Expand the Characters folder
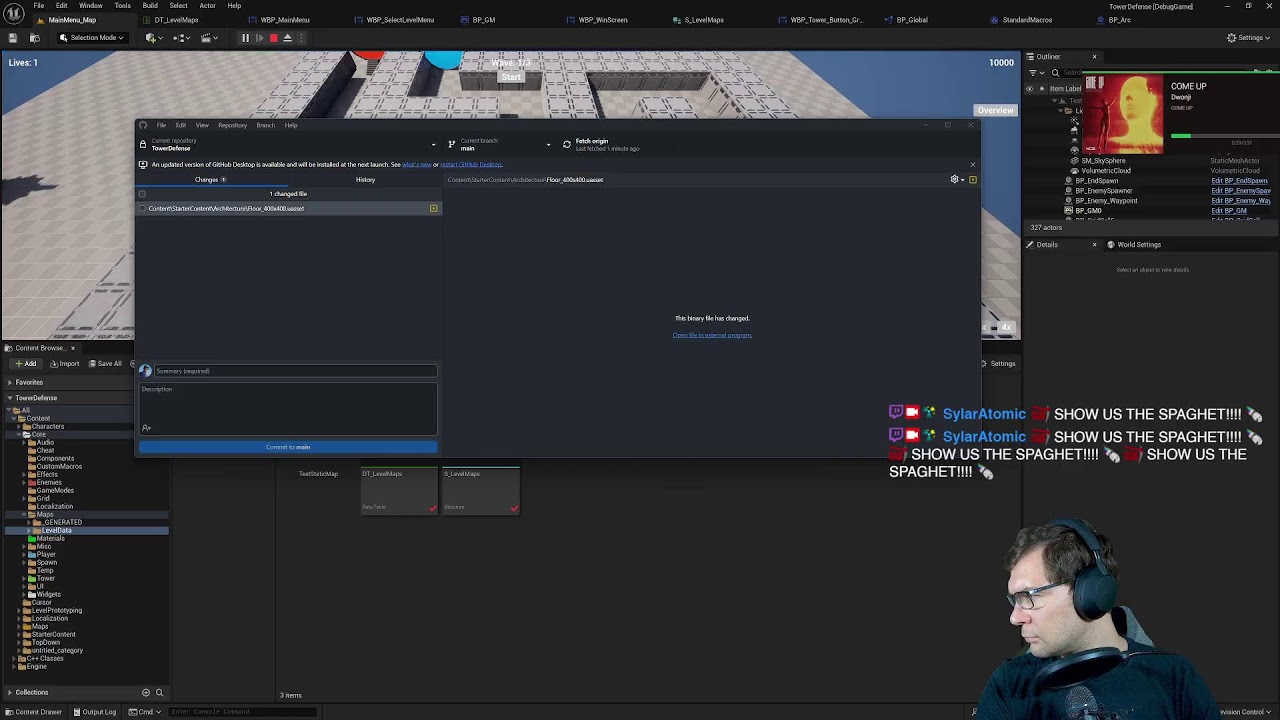 (x=19, y=427)
